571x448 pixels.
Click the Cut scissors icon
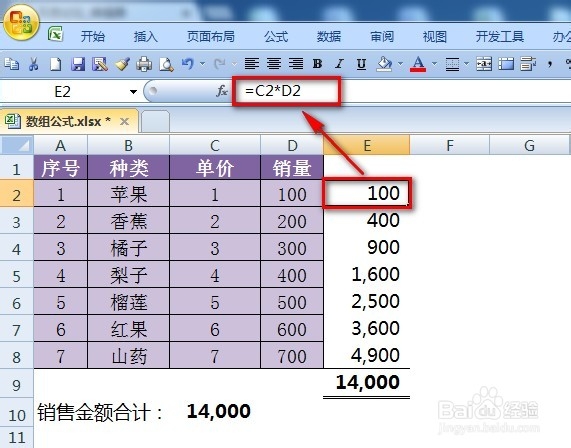34,64
